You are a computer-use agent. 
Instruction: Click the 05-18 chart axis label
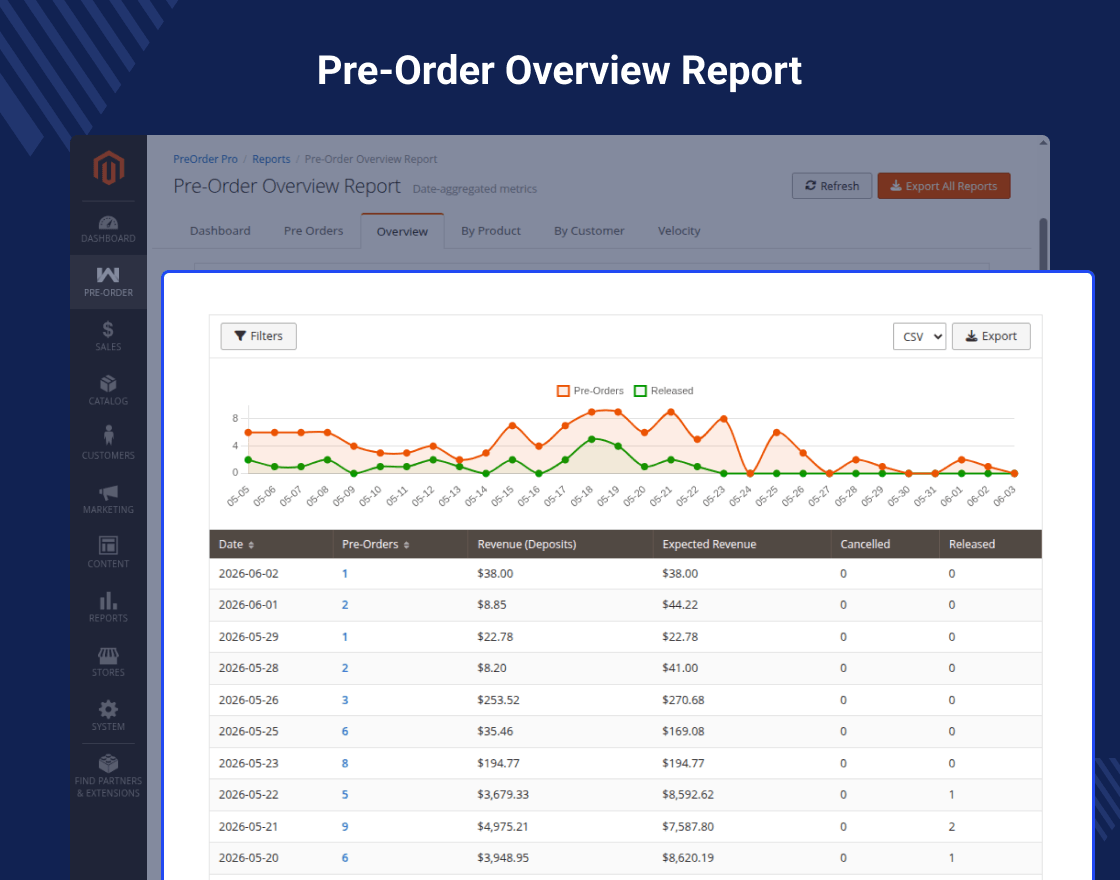click(582, 496)
